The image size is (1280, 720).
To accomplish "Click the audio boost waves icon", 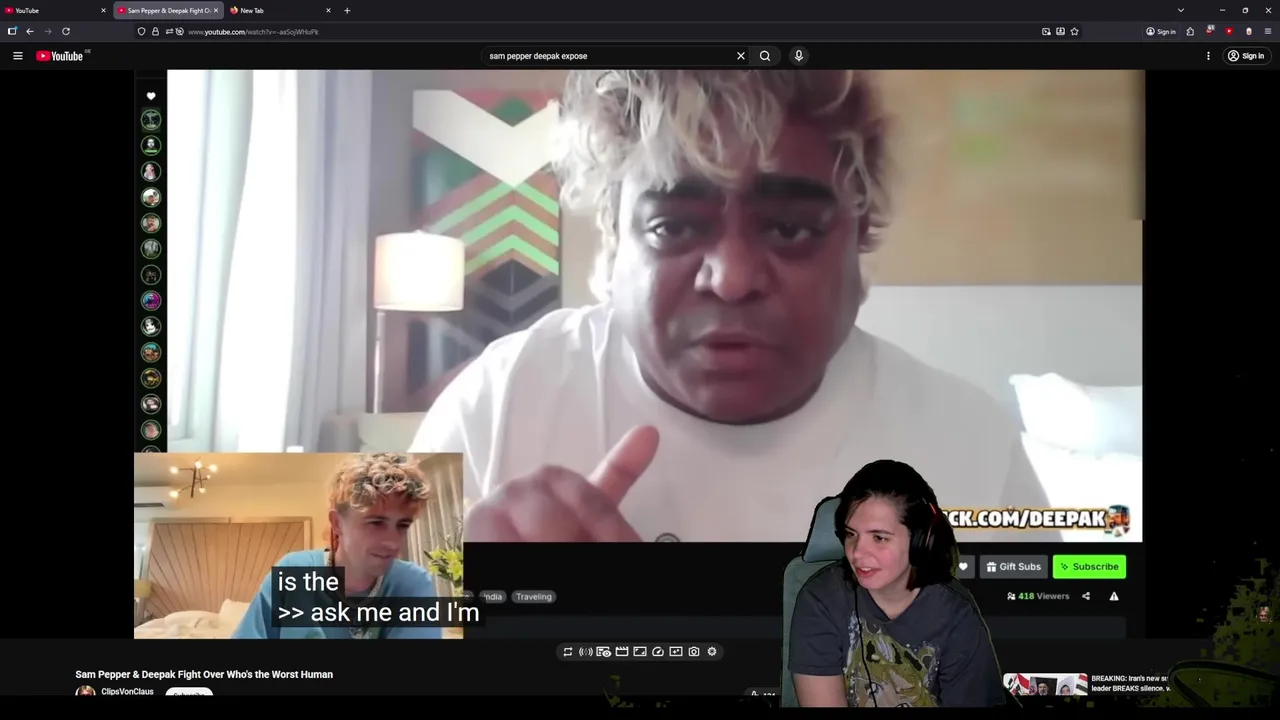I will pyautogui.click(x=586, y=652).
